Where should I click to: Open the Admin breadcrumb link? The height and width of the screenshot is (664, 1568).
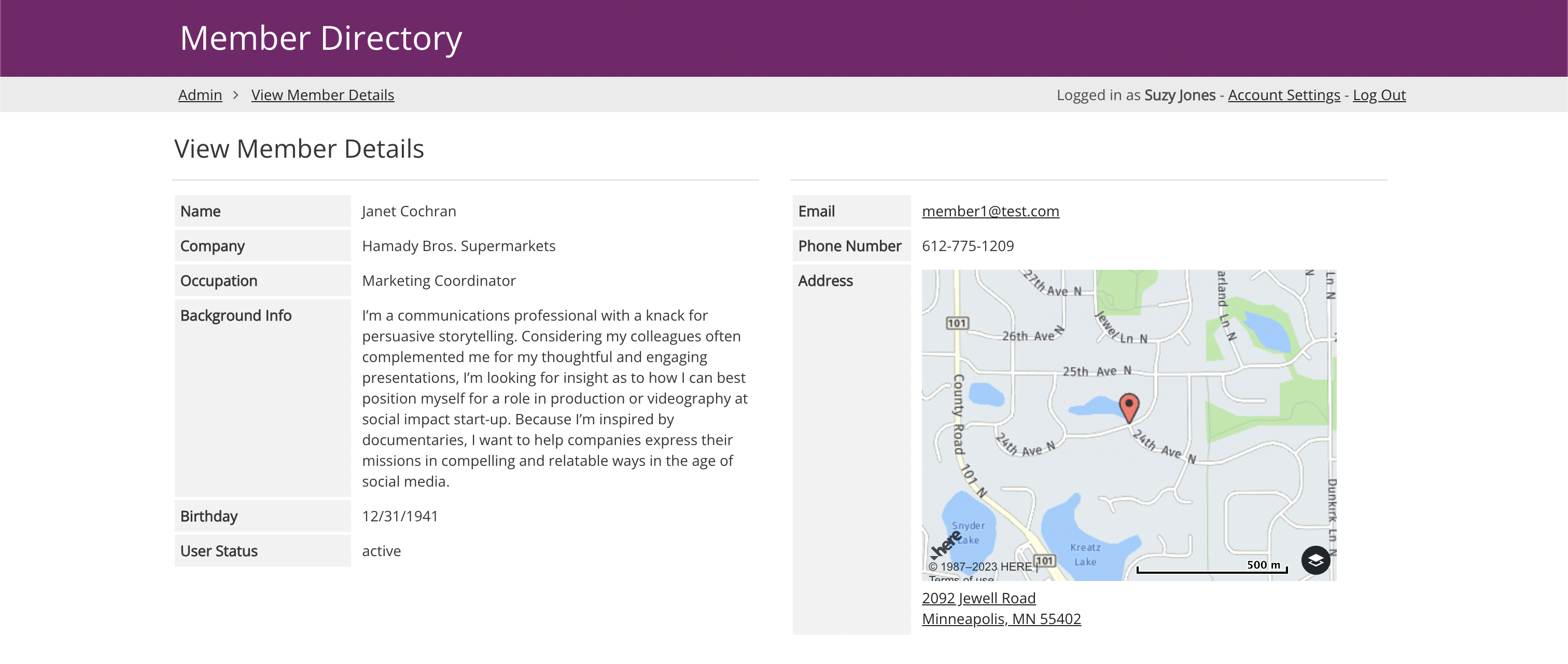(x=200, y=95)
